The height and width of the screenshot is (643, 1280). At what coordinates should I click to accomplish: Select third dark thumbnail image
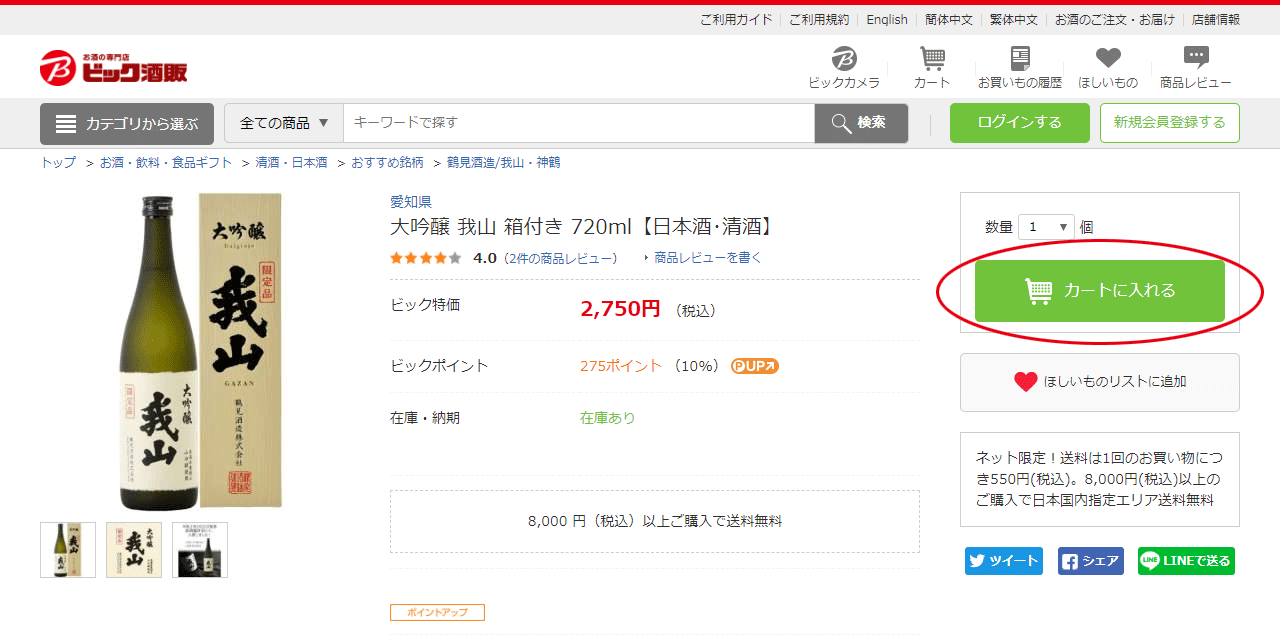pos(200,550)
